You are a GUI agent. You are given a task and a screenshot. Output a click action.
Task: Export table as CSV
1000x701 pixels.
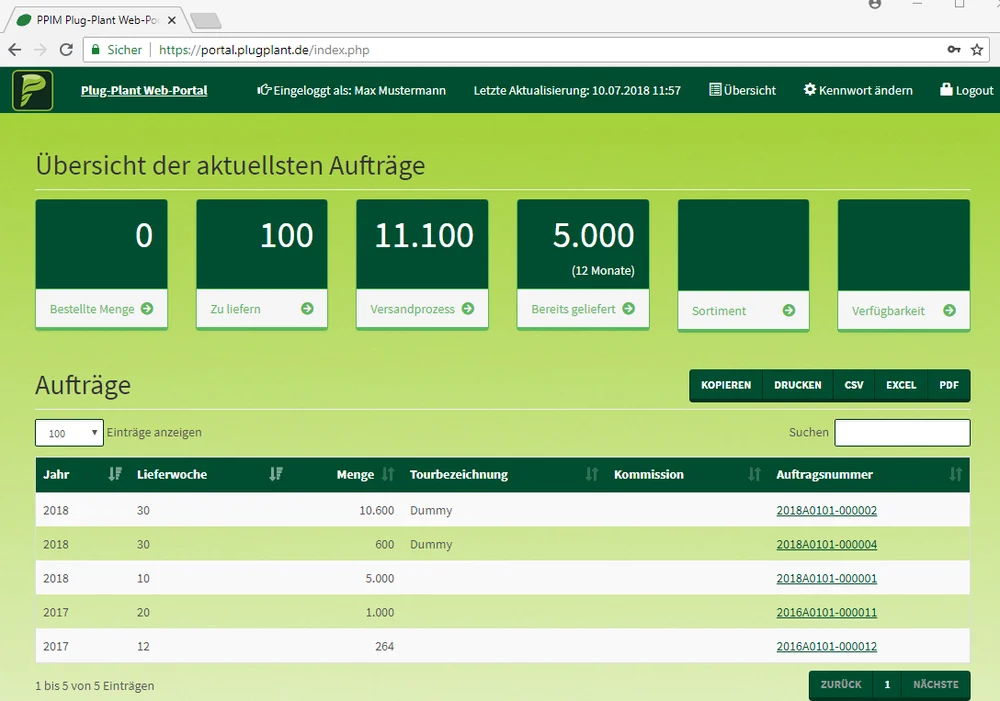point(854,385)
